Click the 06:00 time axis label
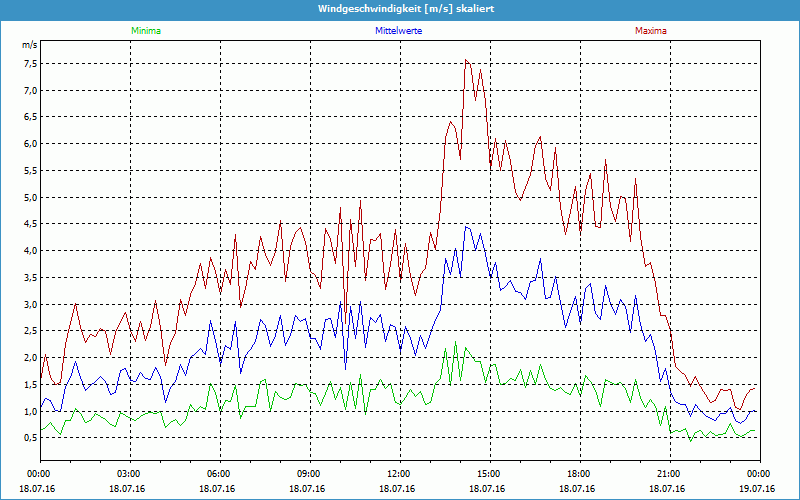 [x=220, y=474]
